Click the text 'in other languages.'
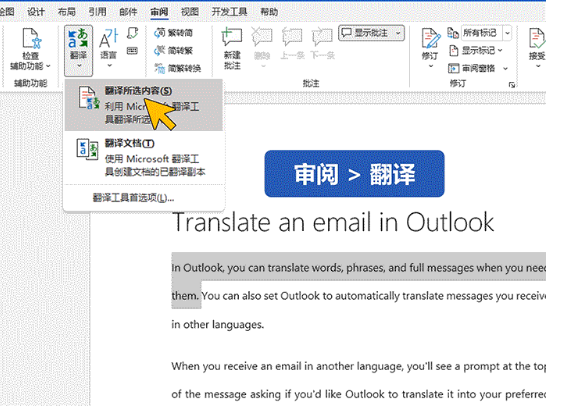This screenshot has height=407, width=567. (218, 325)
